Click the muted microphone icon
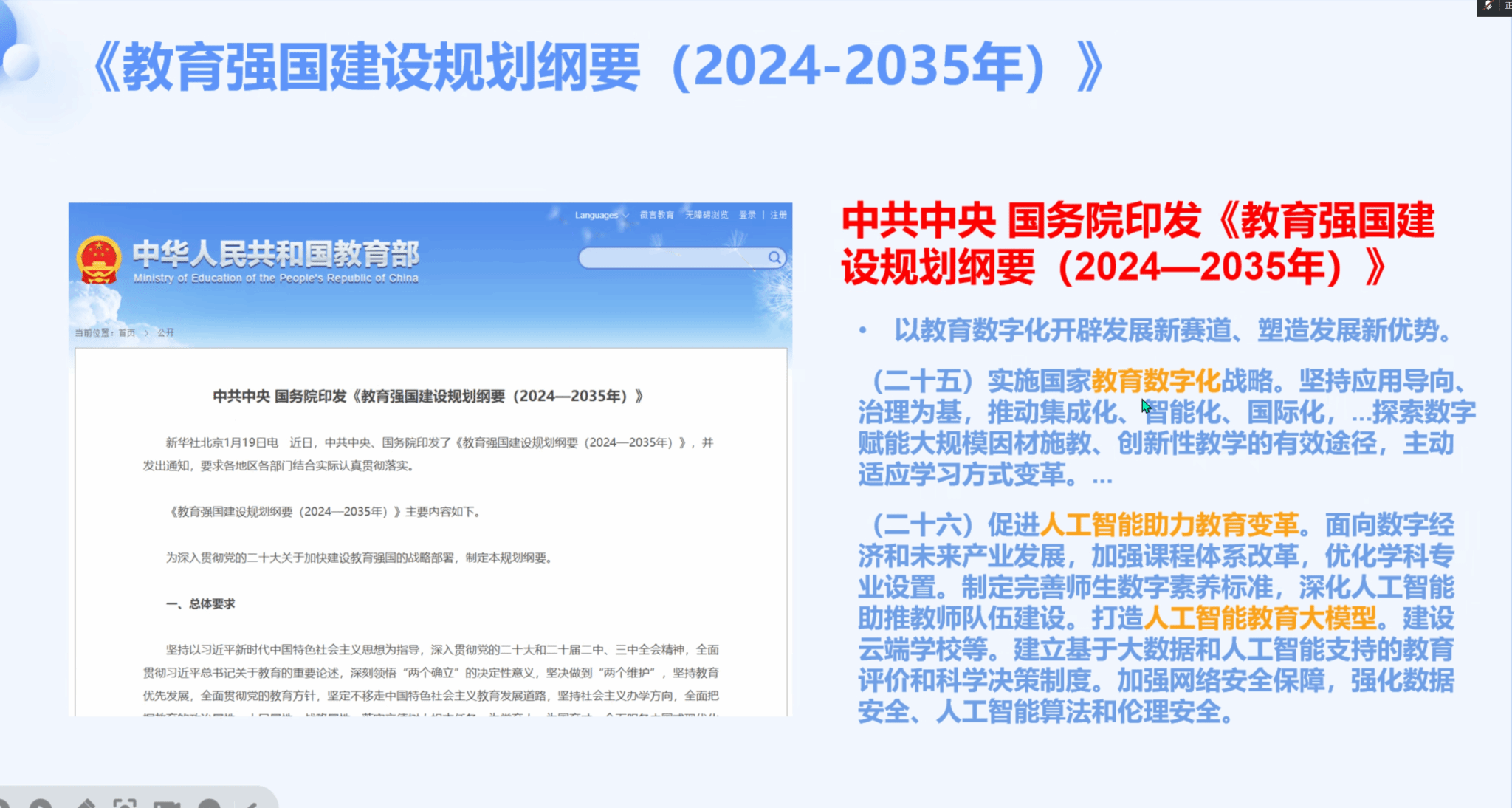 pos(1489,6)
